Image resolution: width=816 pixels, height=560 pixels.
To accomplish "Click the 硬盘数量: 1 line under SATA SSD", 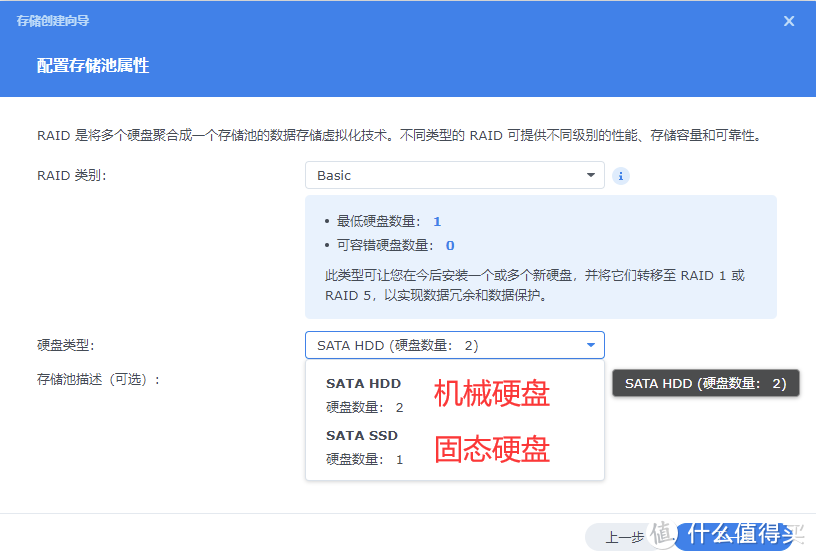I will tap(365, 459).
